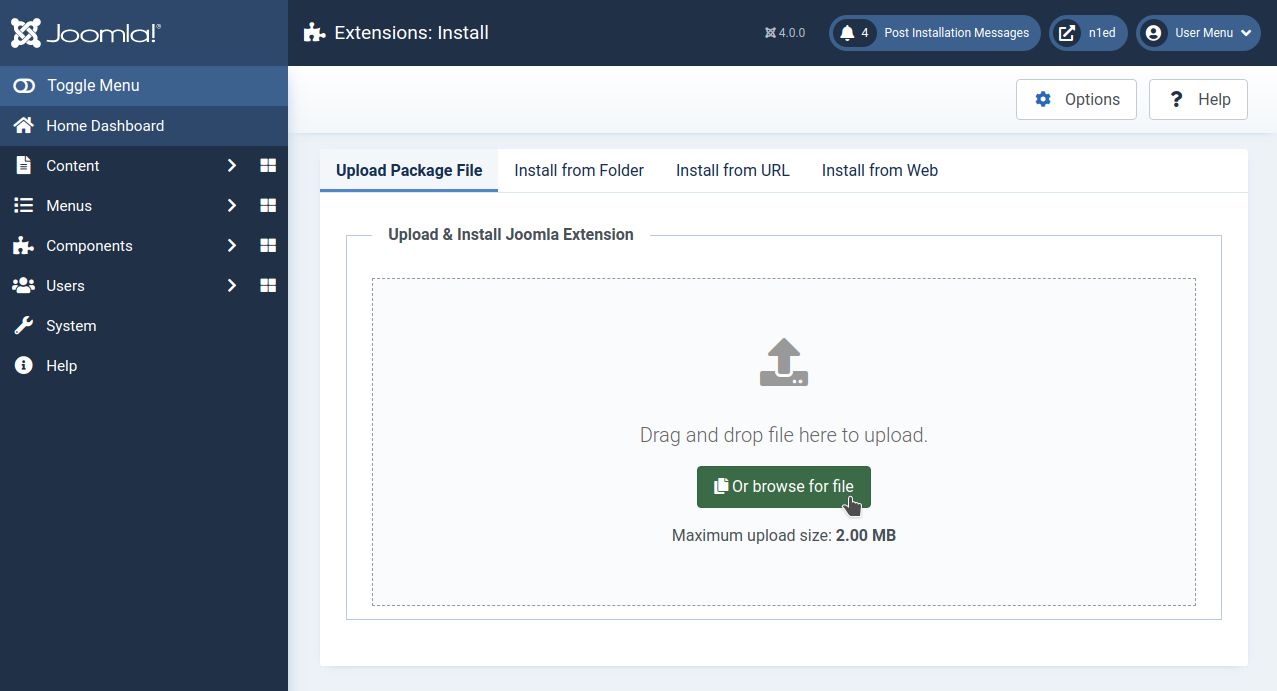Image resolution: width=1277 pixels, height=691 pixels.
Task: Click the Help button in toolbar
Action: [1198, 100]
